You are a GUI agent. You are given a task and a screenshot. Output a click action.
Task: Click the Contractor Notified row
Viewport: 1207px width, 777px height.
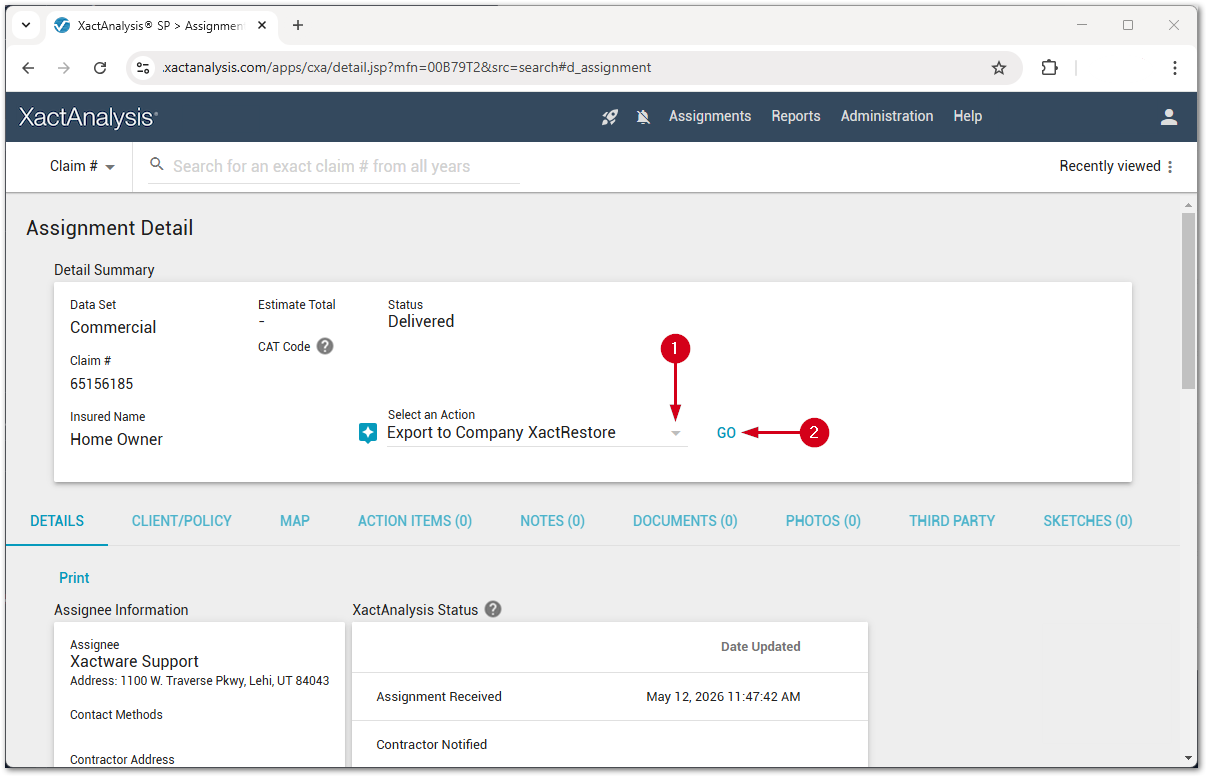(x=610, y=744)
